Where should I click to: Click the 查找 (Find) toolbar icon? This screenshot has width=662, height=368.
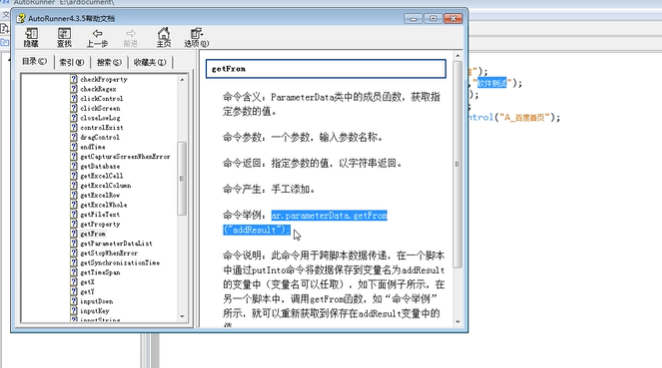point(64,37)
